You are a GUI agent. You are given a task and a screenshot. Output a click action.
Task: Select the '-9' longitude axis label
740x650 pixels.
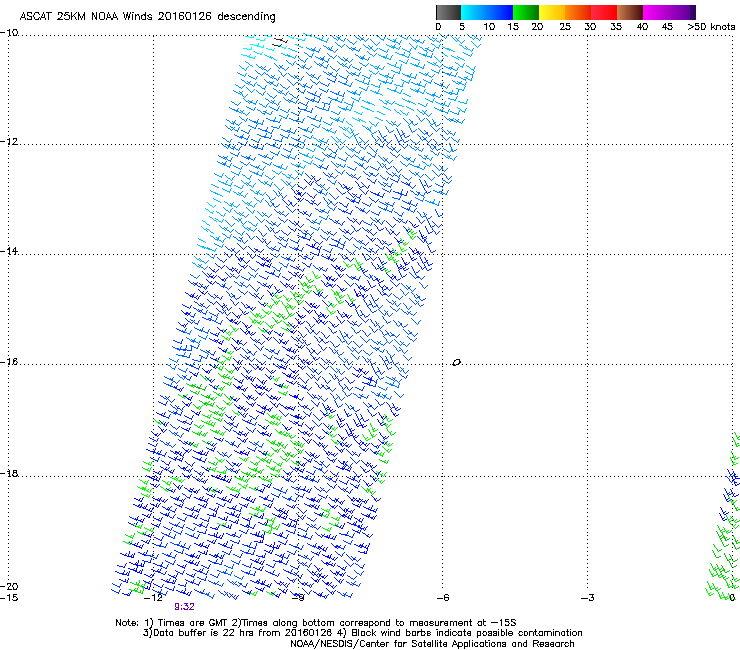pyautogui.click(x=298, y=598)
